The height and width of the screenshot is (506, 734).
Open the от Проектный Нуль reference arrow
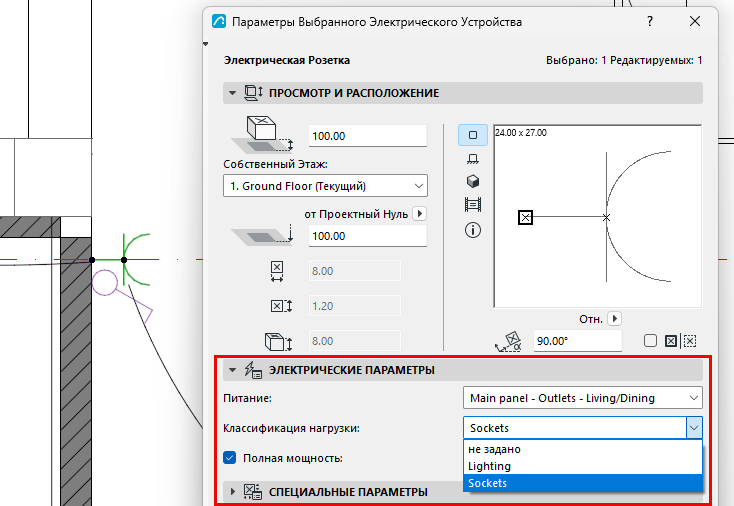coord(419,214)
